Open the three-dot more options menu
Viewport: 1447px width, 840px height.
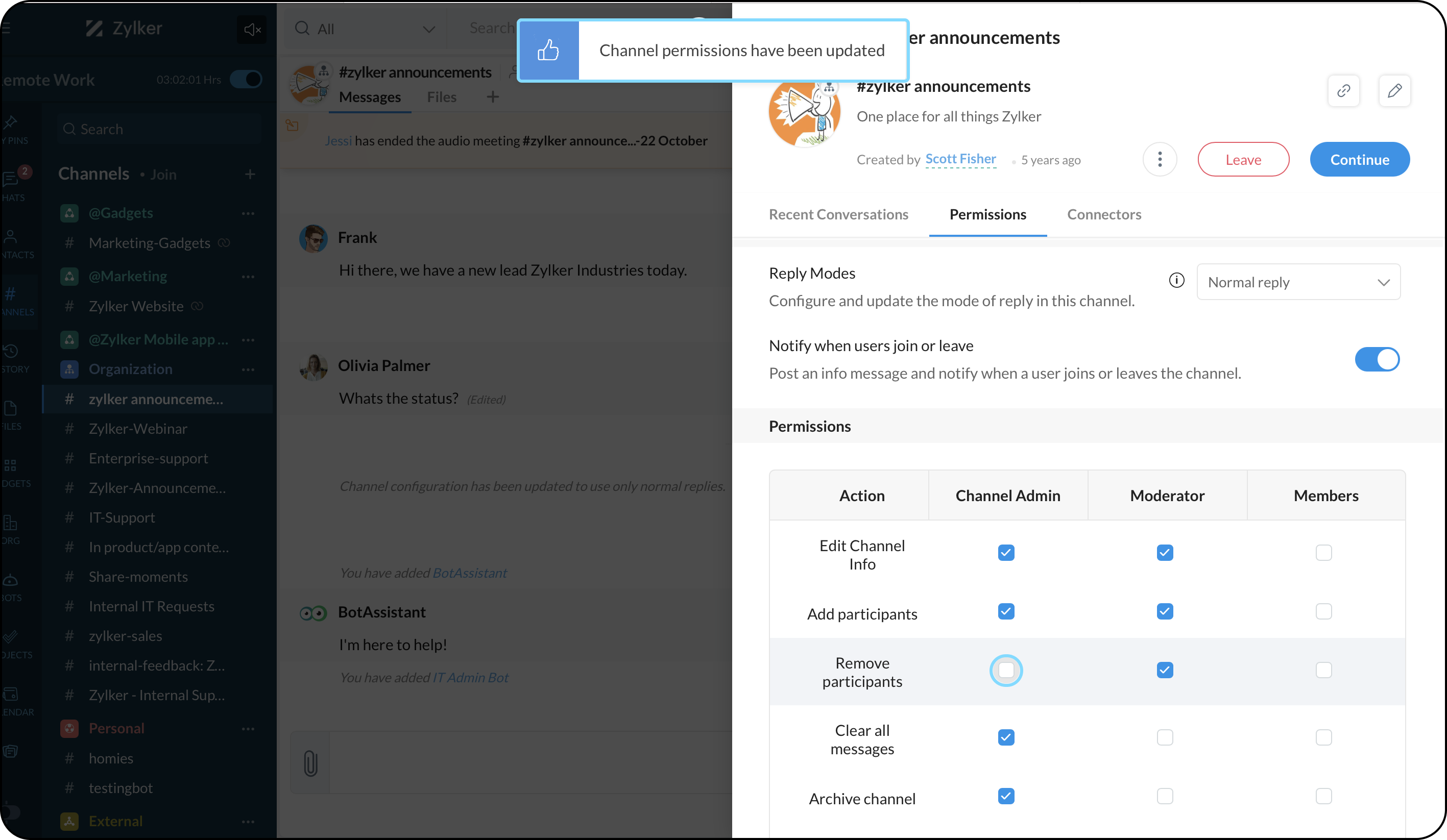click(x=1160, y=160)
